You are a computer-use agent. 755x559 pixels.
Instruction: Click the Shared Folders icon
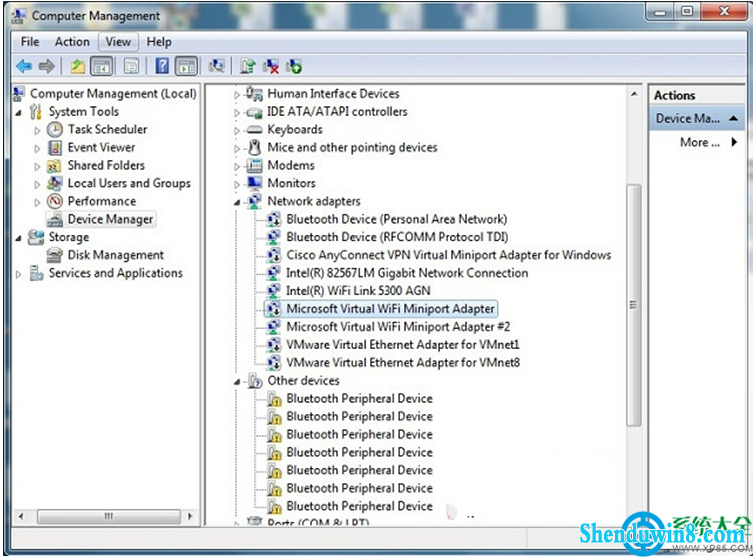[54, 166]
